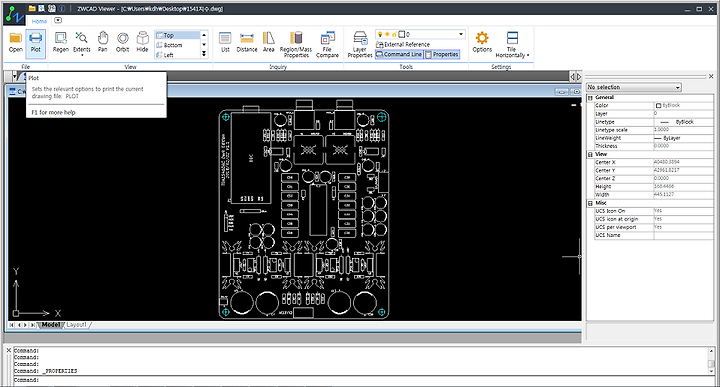Open the Options gear settings
Image resolution: width=720 pixels, height=387 pixels.
482,43
